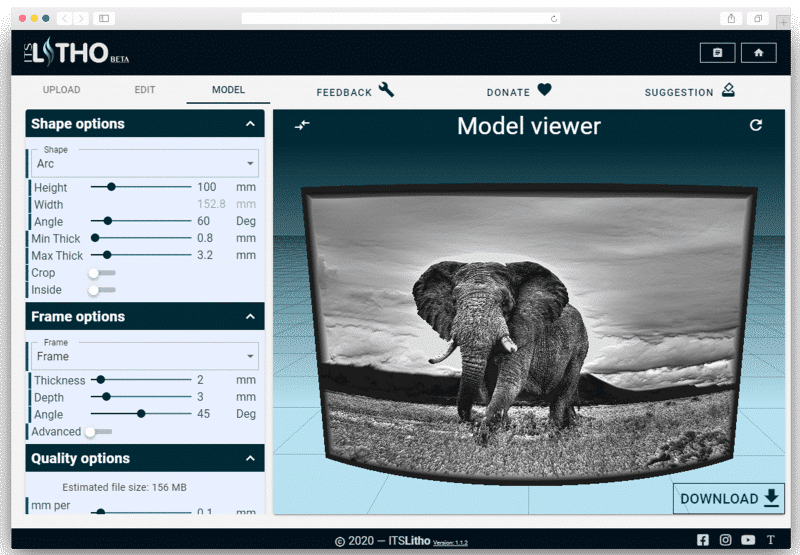
Task: Collapse the model viewer with arrows icon
Action: (x=302, y=124)
